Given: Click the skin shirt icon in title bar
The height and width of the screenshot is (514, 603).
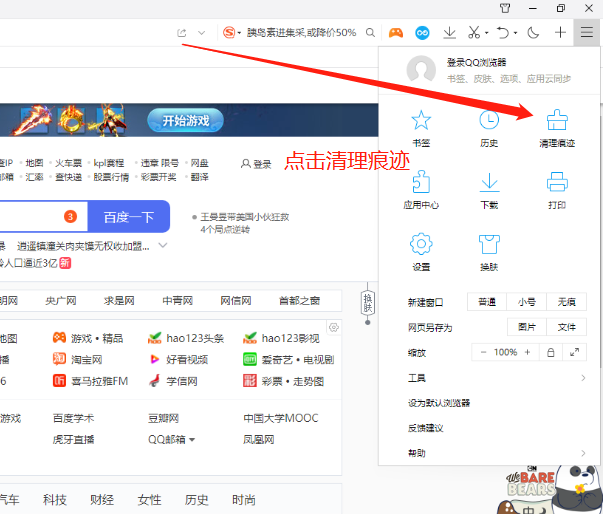Looking at the screenshot, I should [505, 8].
